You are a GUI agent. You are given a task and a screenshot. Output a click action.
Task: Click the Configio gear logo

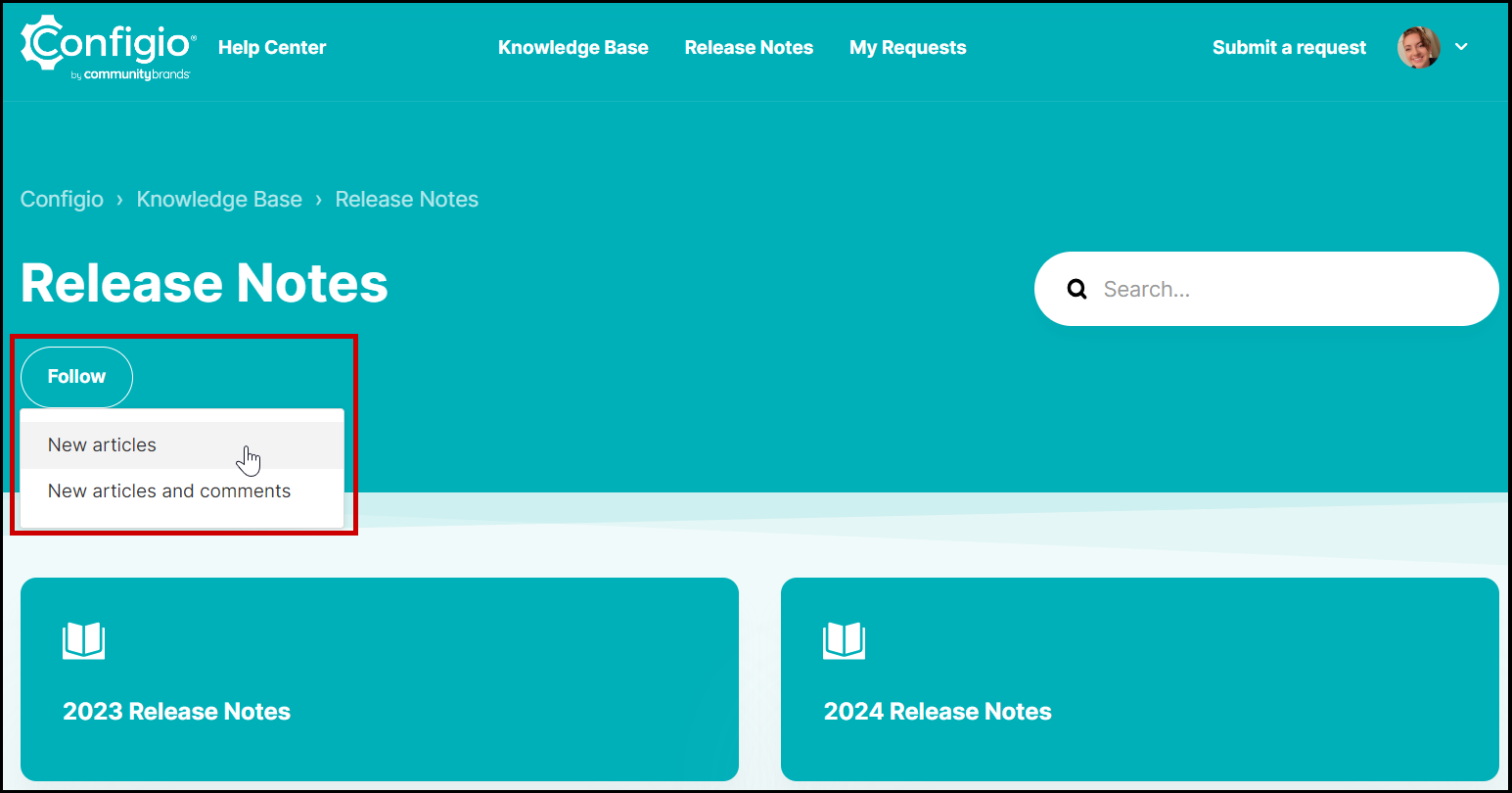point(108,47)
